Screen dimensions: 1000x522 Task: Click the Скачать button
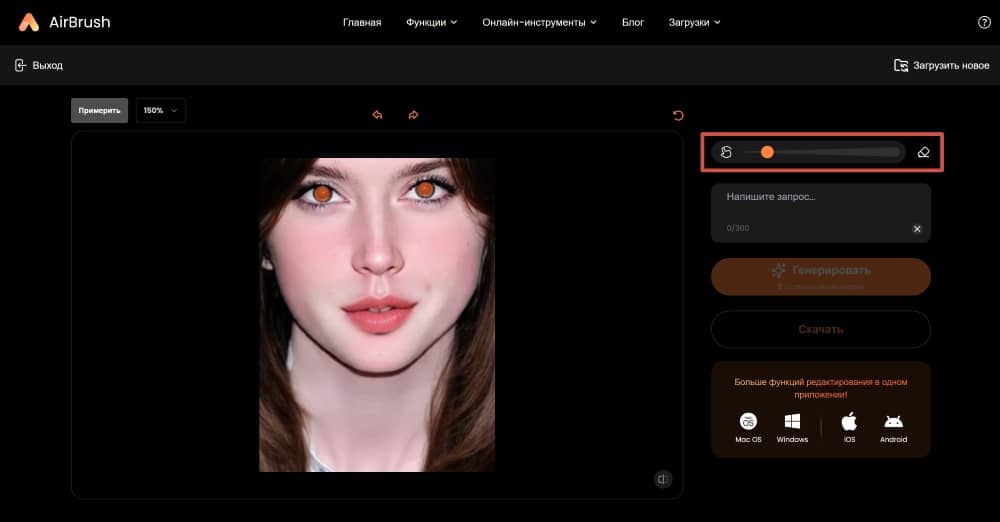pyautogui.click(x=821, y=329)
